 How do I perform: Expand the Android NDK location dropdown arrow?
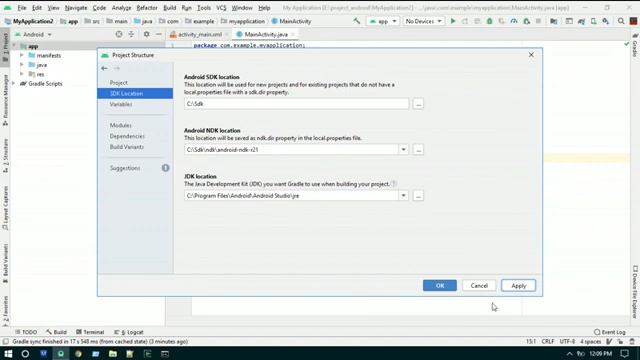[403, 149]
